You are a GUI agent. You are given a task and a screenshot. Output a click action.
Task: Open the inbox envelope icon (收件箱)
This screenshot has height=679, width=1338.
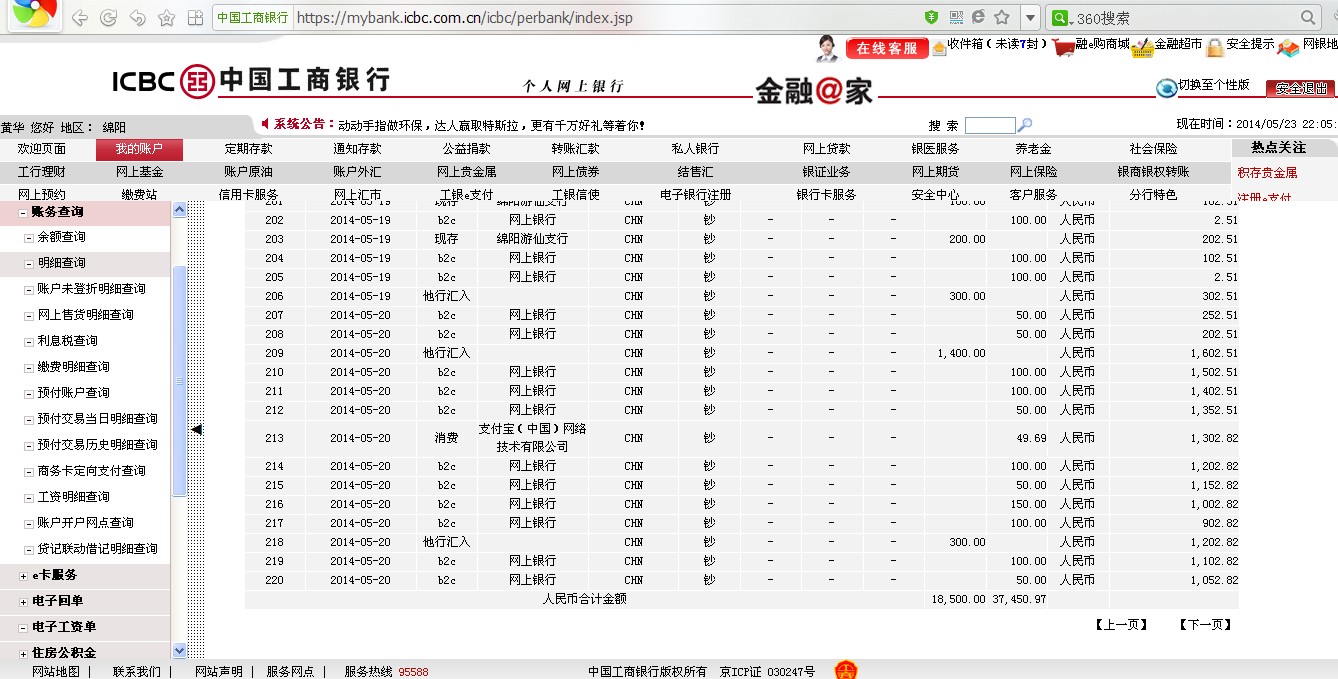[939, 47]
